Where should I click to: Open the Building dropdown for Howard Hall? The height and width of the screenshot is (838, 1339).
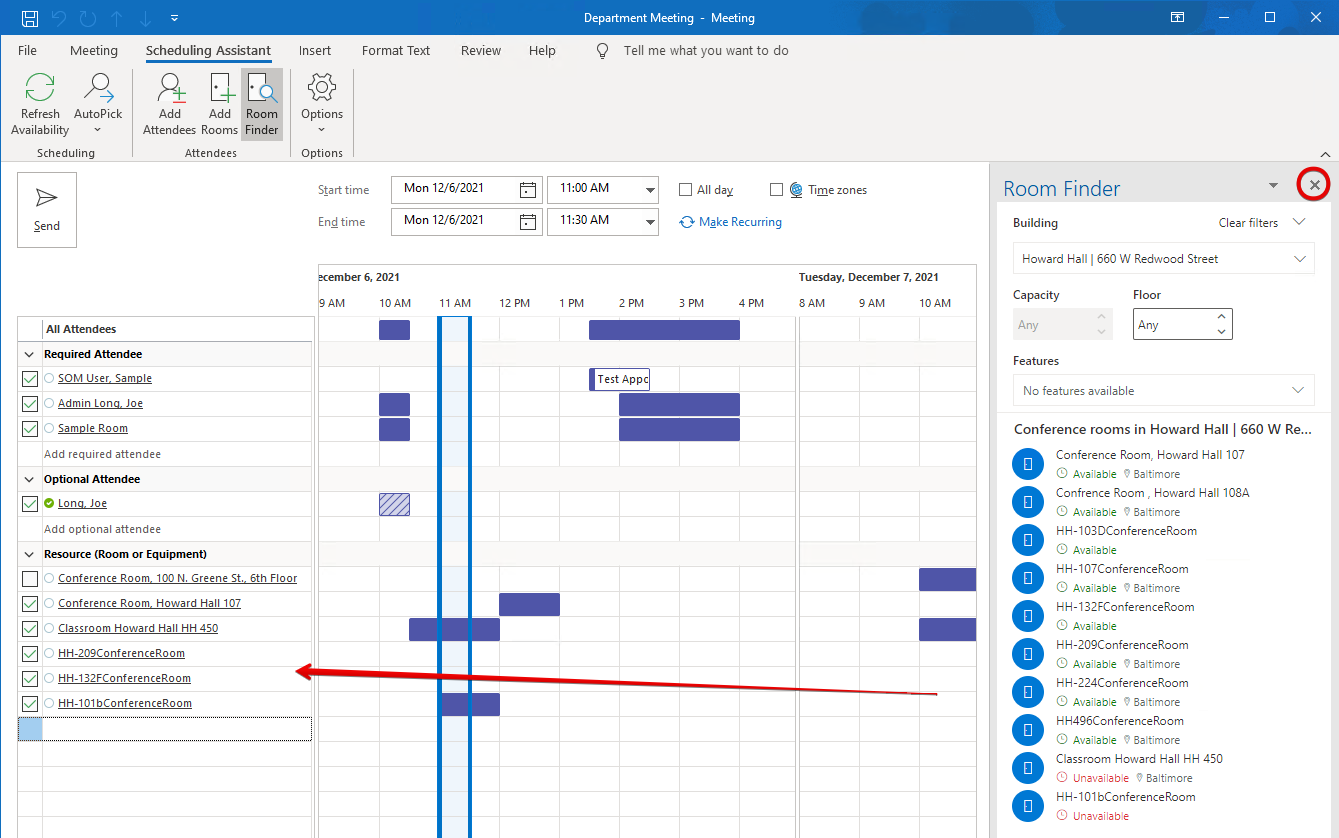click(1299, 259)
